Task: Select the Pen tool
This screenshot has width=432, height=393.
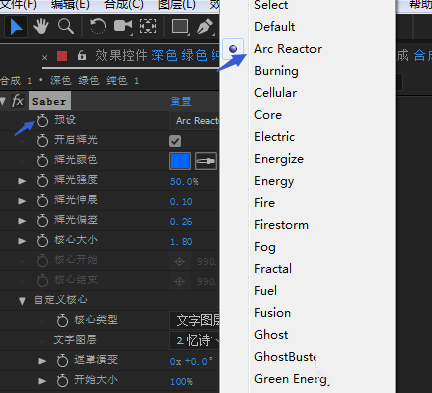Action: coord(205,27)
